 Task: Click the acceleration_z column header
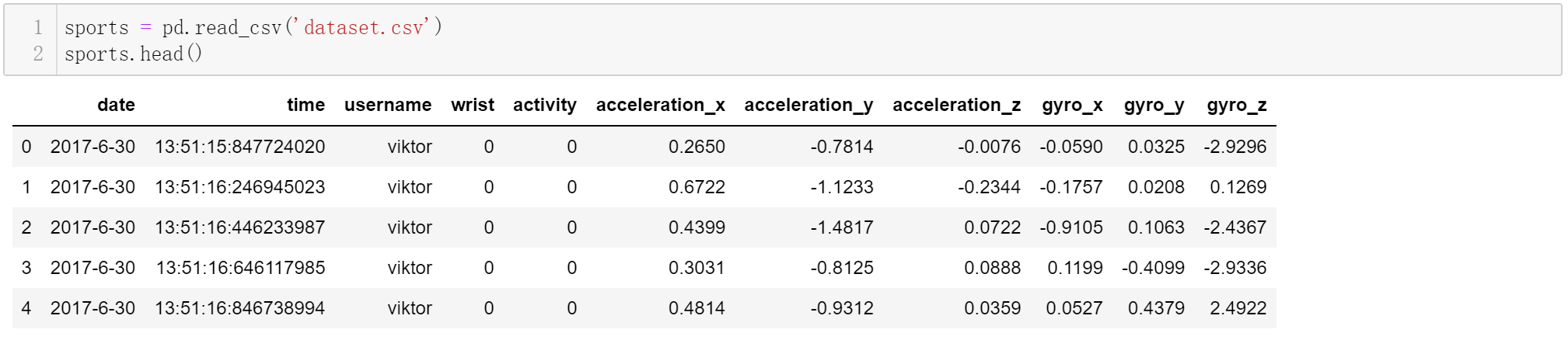(957, 105)
